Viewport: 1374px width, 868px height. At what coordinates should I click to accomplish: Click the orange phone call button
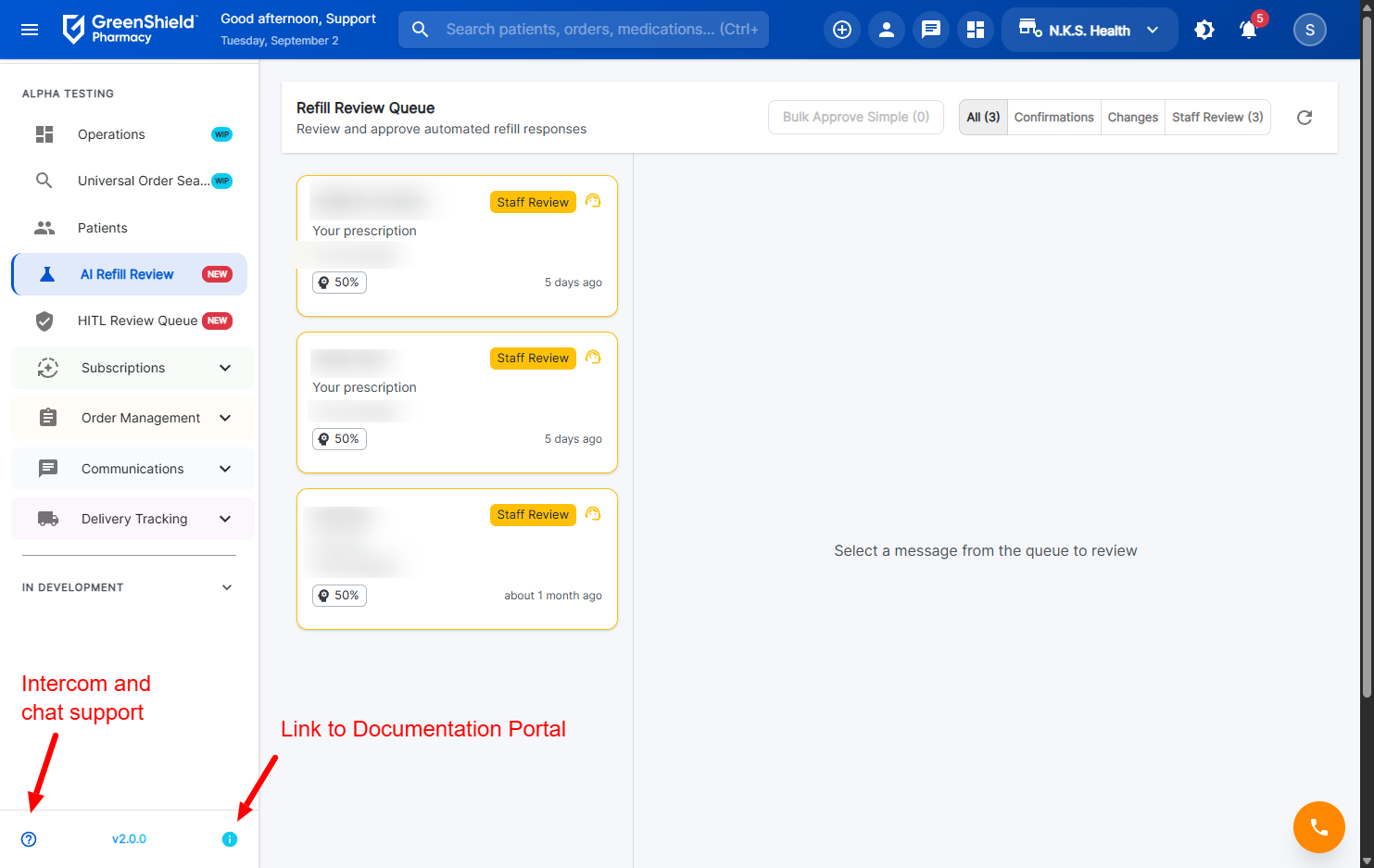tap(1318, 826)
